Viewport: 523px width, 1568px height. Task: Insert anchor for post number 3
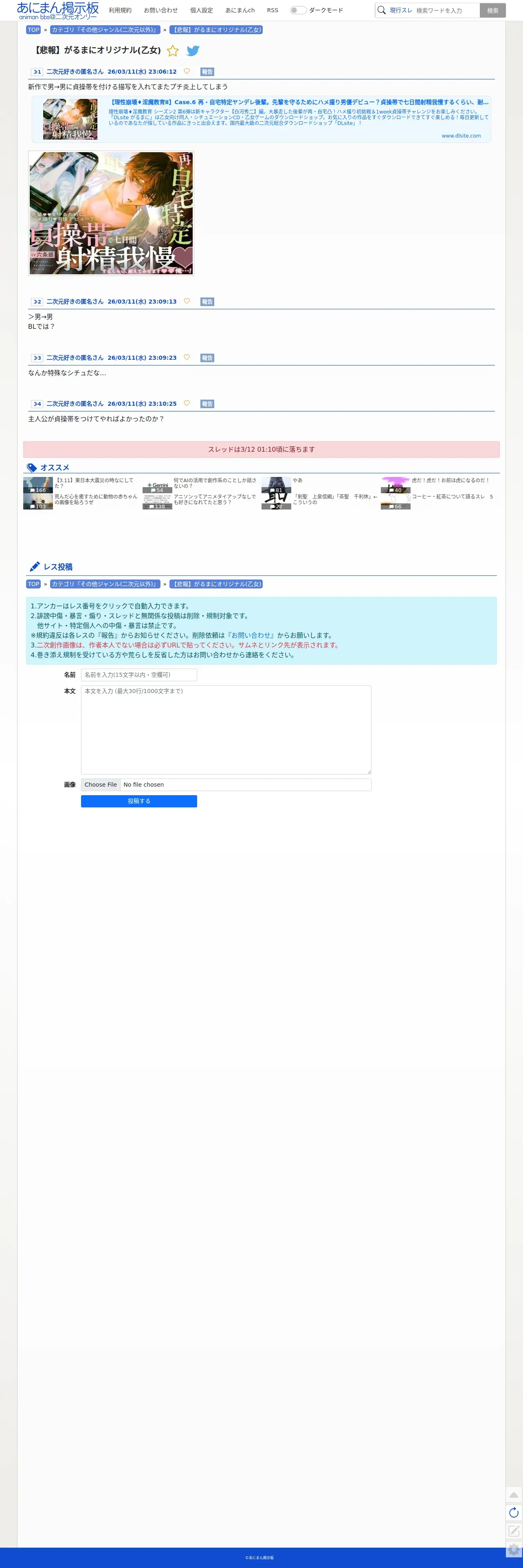coord(37,358)
